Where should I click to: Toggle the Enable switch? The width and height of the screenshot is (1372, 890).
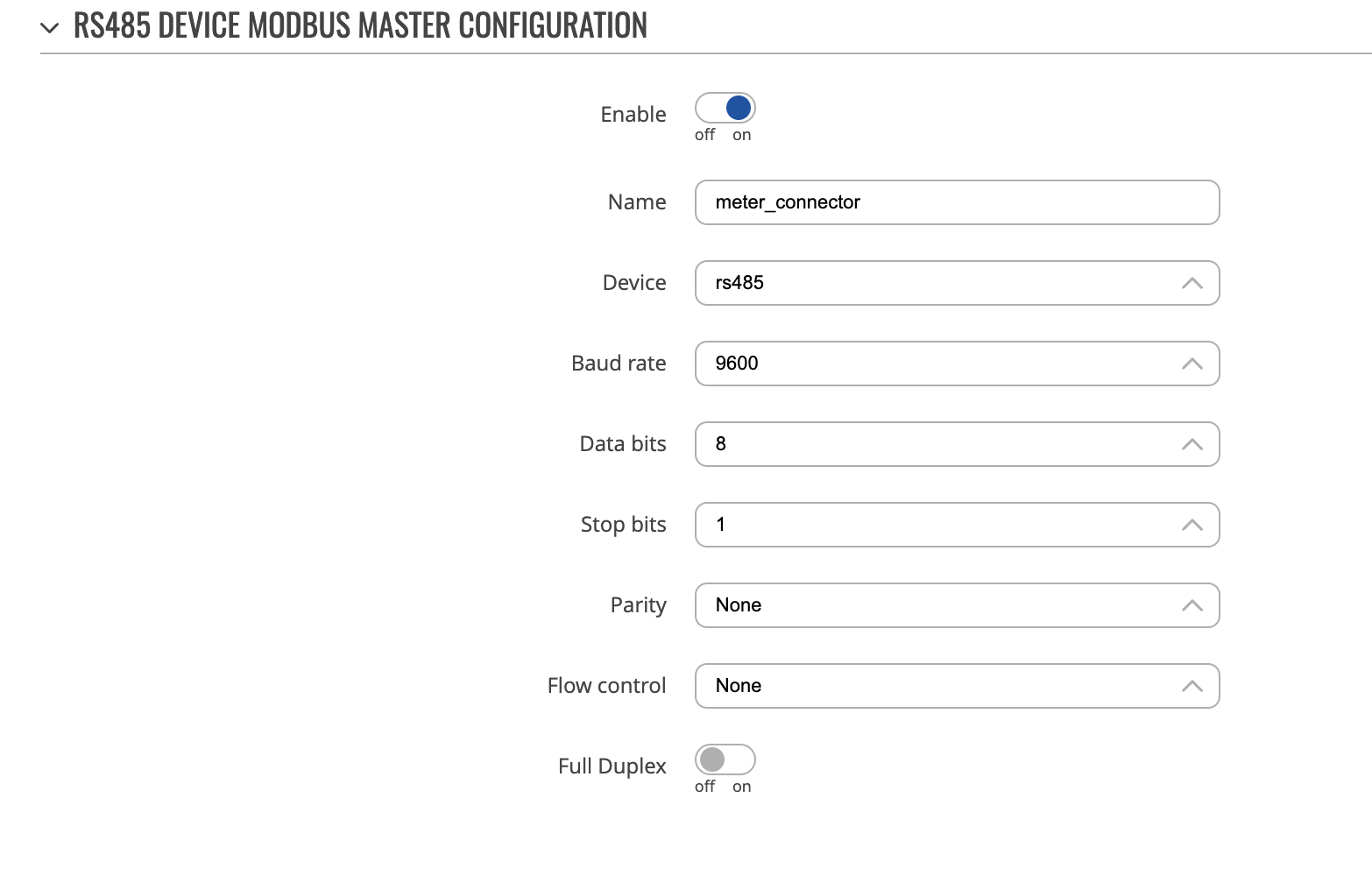coord(725,108)
